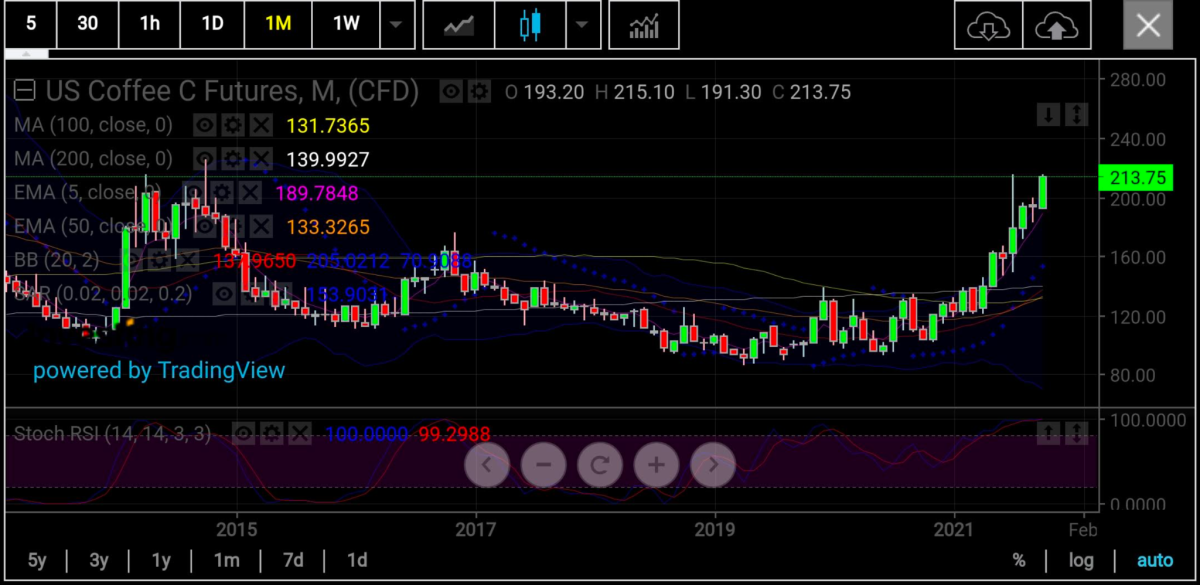Remove the MA 200 indicator

click(260, 159)
